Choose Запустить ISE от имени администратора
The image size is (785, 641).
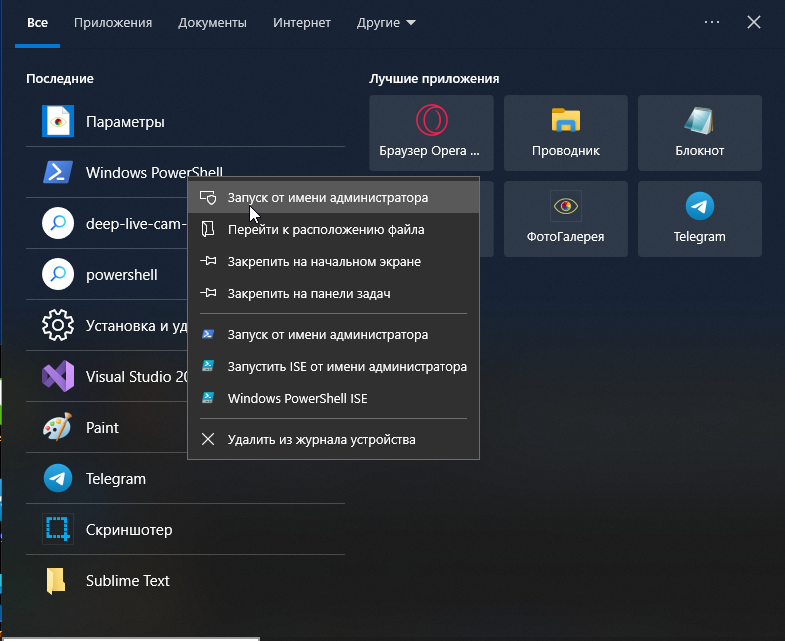pos(347,367)
